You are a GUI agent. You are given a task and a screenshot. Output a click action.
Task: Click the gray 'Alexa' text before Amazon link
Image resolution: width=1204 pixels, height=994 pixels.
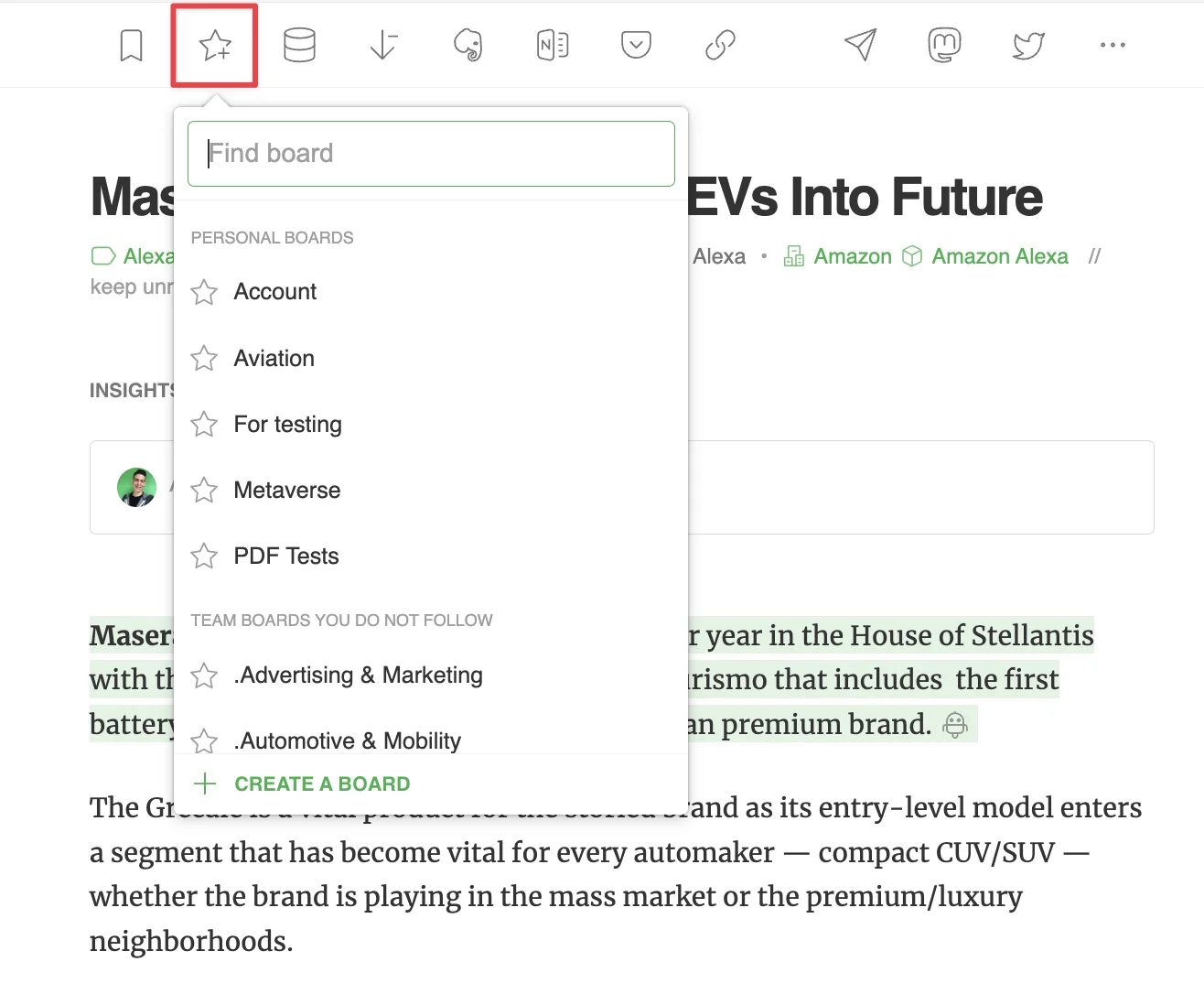coord(719,256)
